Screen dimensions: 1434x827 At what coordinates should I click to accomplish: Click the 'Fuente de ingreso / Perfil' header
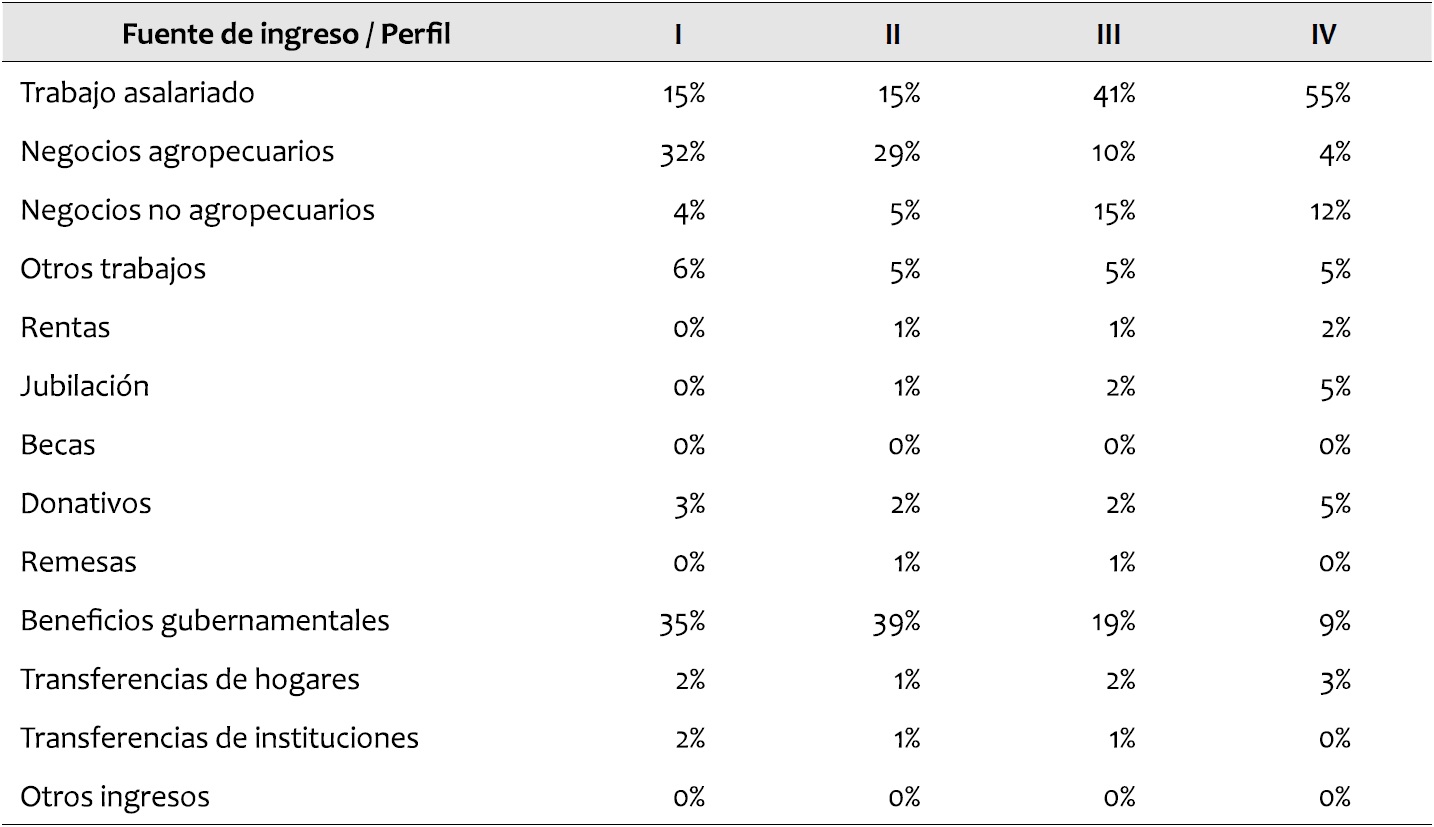286,35
